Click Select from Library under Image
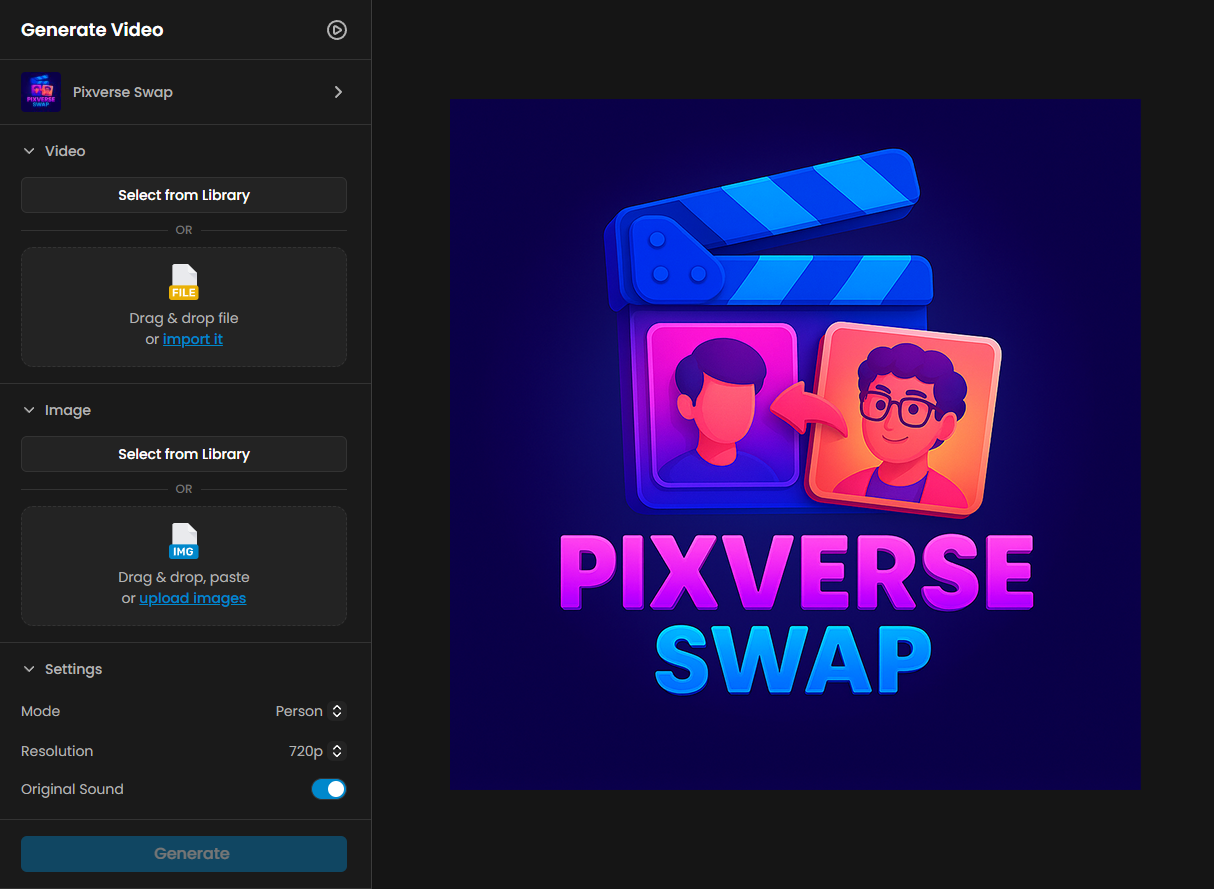 [184, 454]
